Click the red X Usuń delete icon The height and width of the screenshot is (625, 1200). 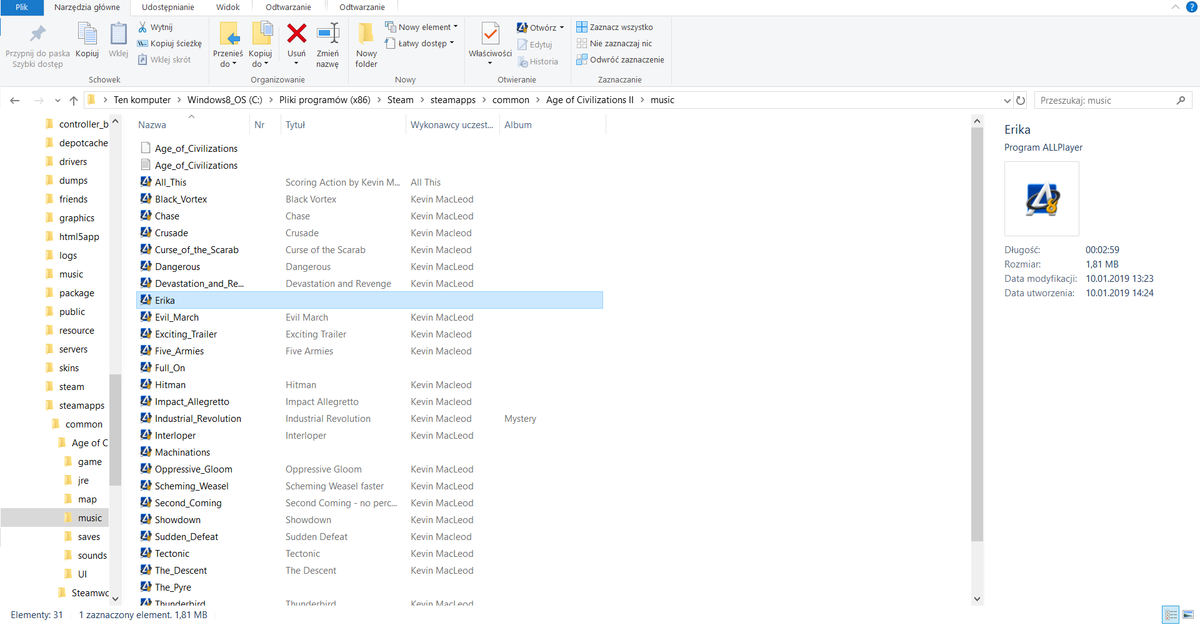(296, 34)
